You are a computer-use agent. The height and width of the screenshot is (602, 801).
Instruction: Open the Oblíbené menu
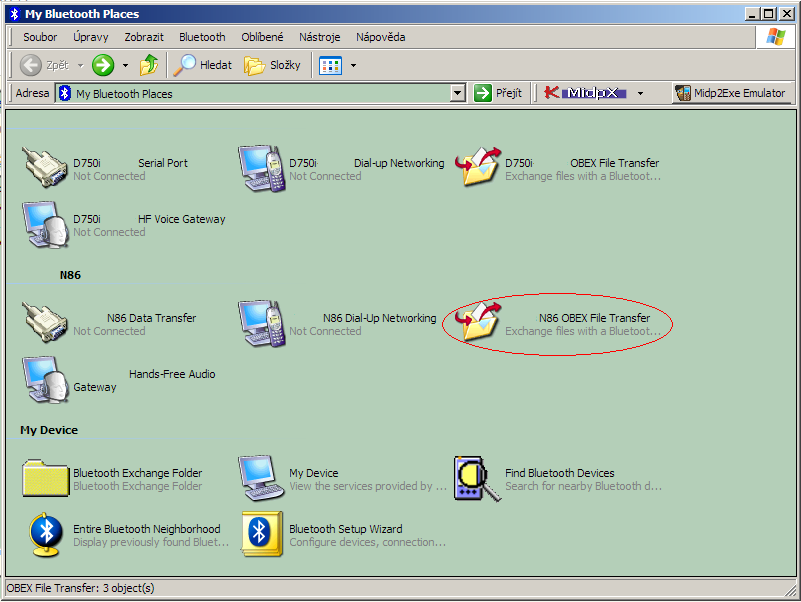[x=262, y=37]
